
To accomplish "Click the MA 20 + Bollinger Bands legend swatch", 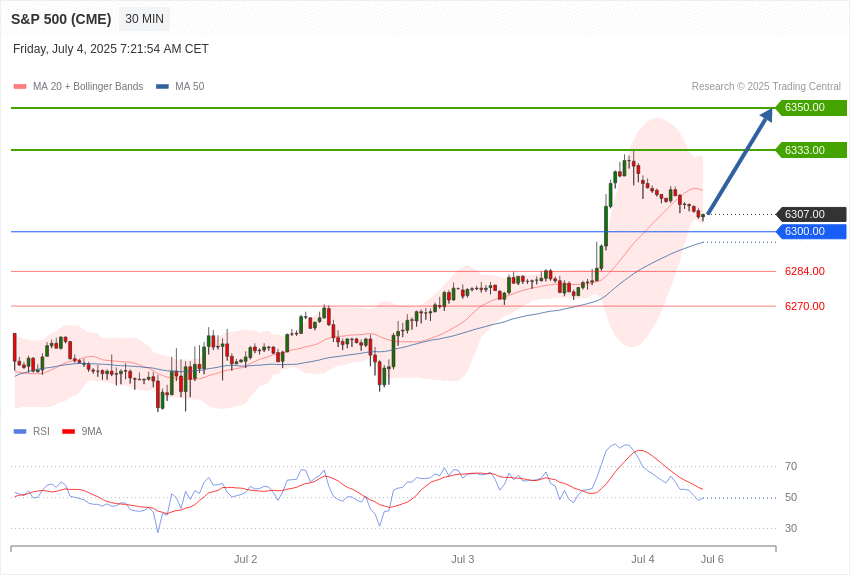I will point(20,87).
